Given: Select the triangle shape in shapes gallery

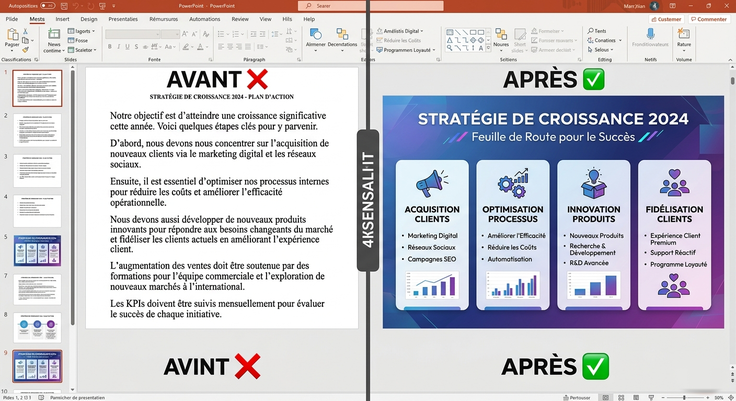Looking at the screenshot, I should [x=450, y=40].
